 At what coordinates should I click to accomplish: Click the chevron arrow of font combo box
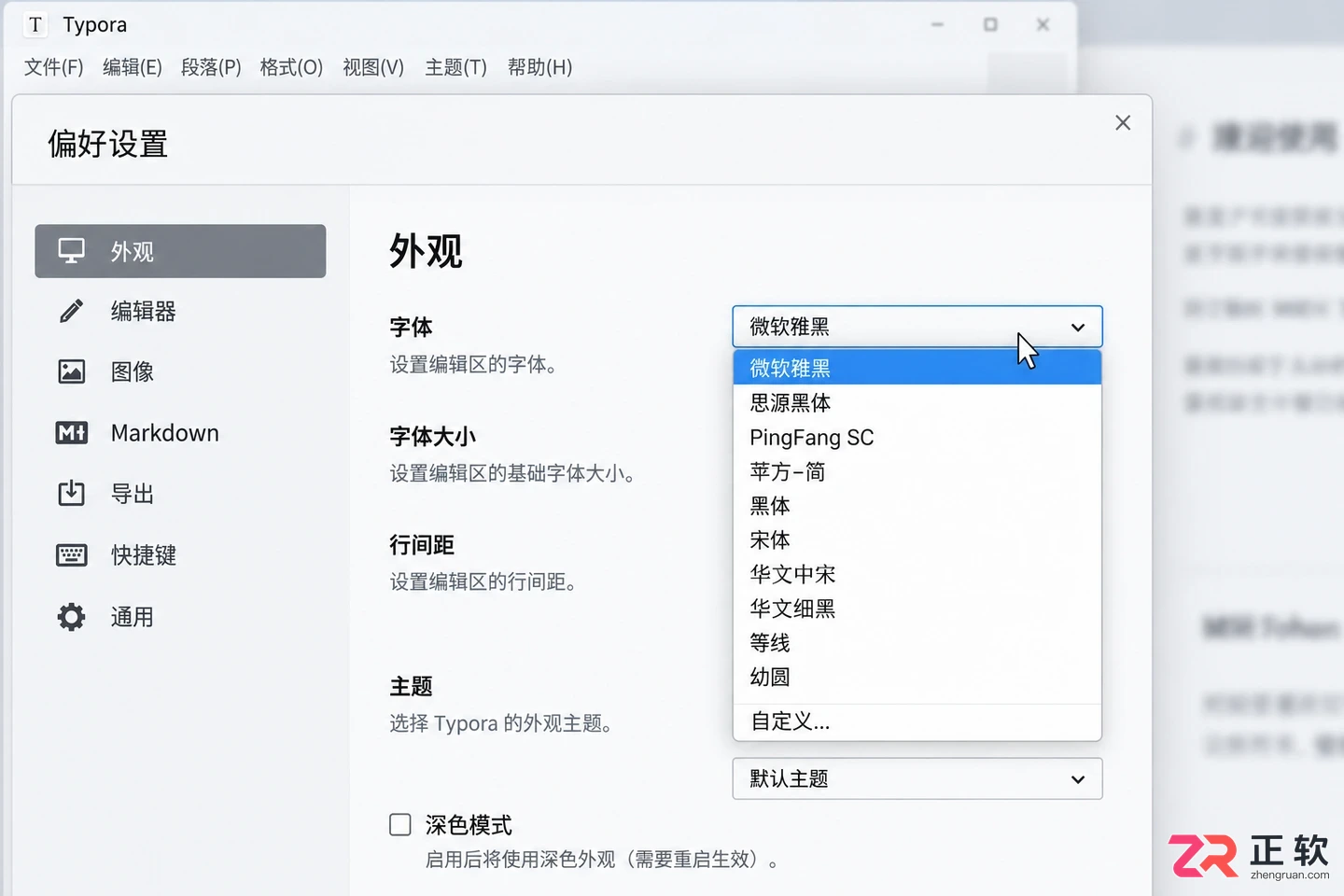(1078, 328)
